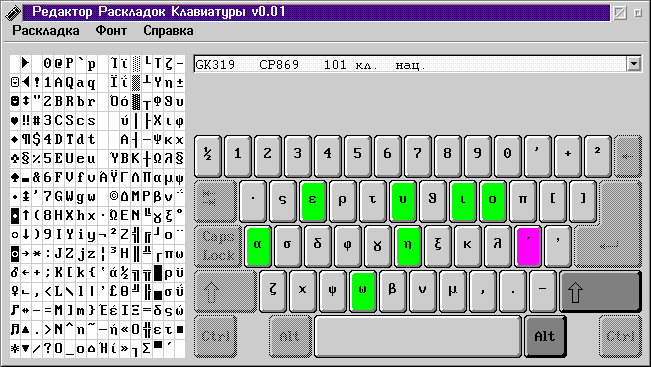This screenshot has height=367, width=651.
Task: Click the space bar key
Action: [418, 336]
